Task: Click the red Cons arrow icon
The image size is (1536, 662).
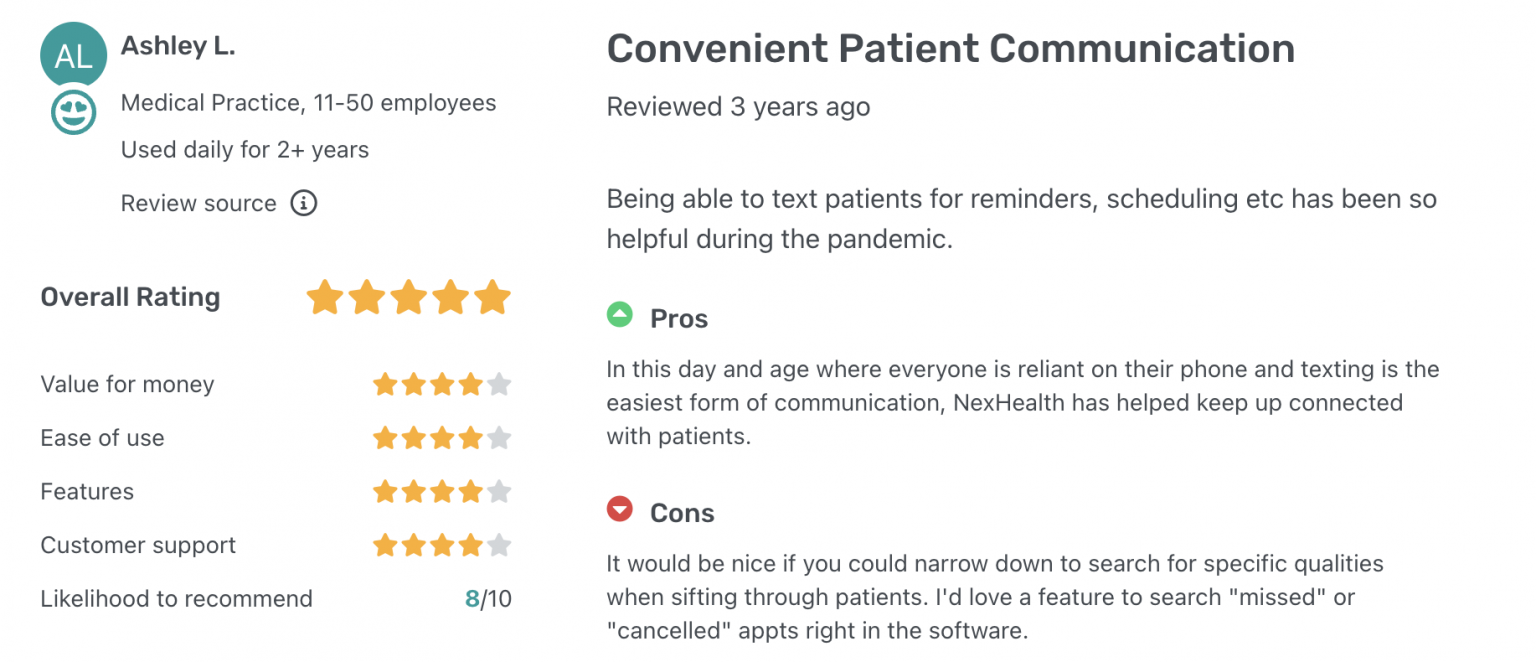Action: pyautogui.click(x=620, y=510)
